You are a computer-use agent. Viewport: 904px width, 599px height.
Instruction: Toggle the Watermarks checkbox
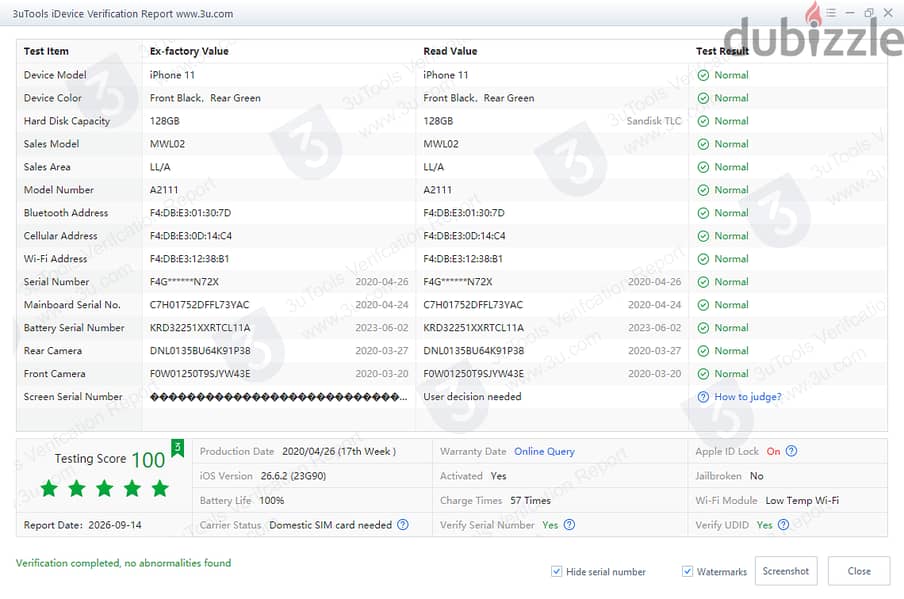point(687,571)
